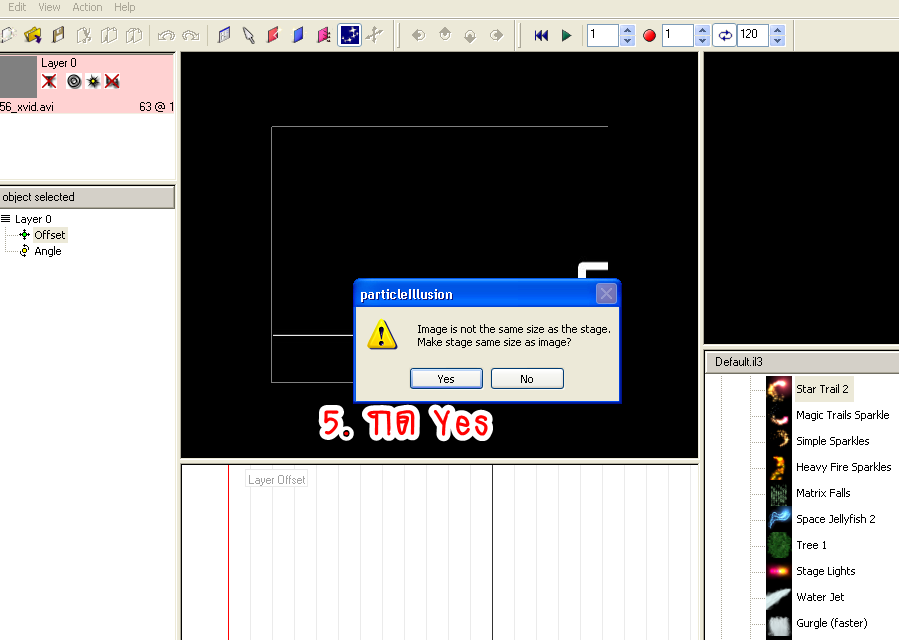Decrease start frame with down spinner
899x640 pixels.
pos(703,41)
